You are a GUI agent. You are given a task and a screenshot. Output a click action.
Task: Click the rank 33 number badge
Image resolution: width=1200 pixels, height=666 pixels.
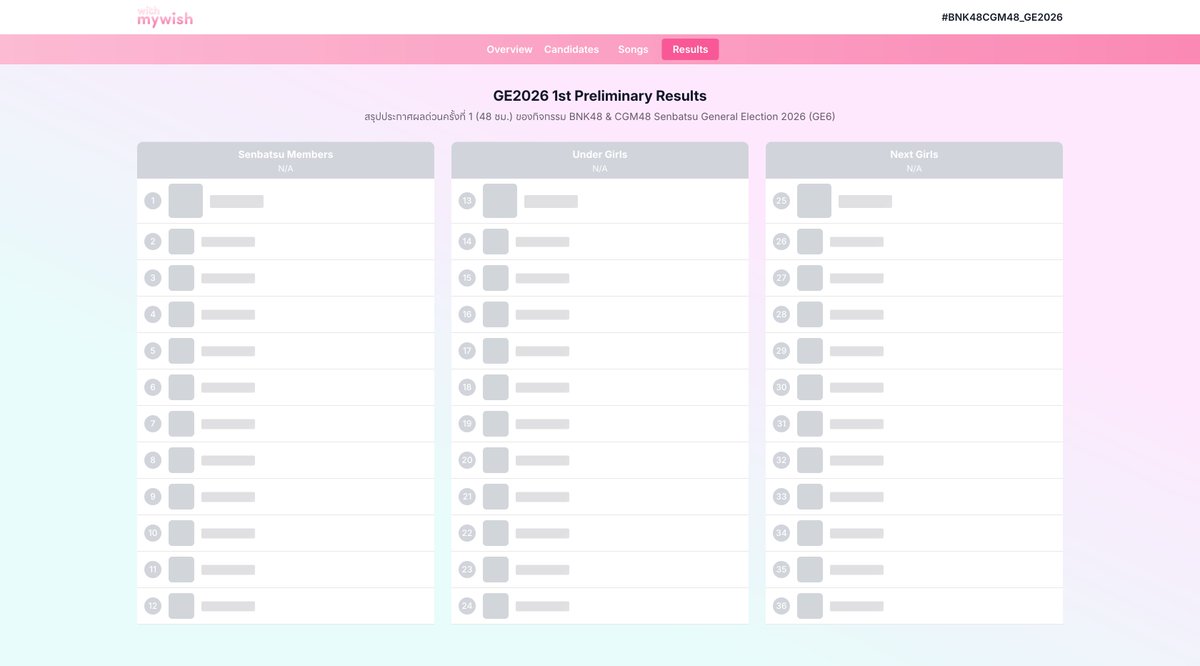(781, 497)
